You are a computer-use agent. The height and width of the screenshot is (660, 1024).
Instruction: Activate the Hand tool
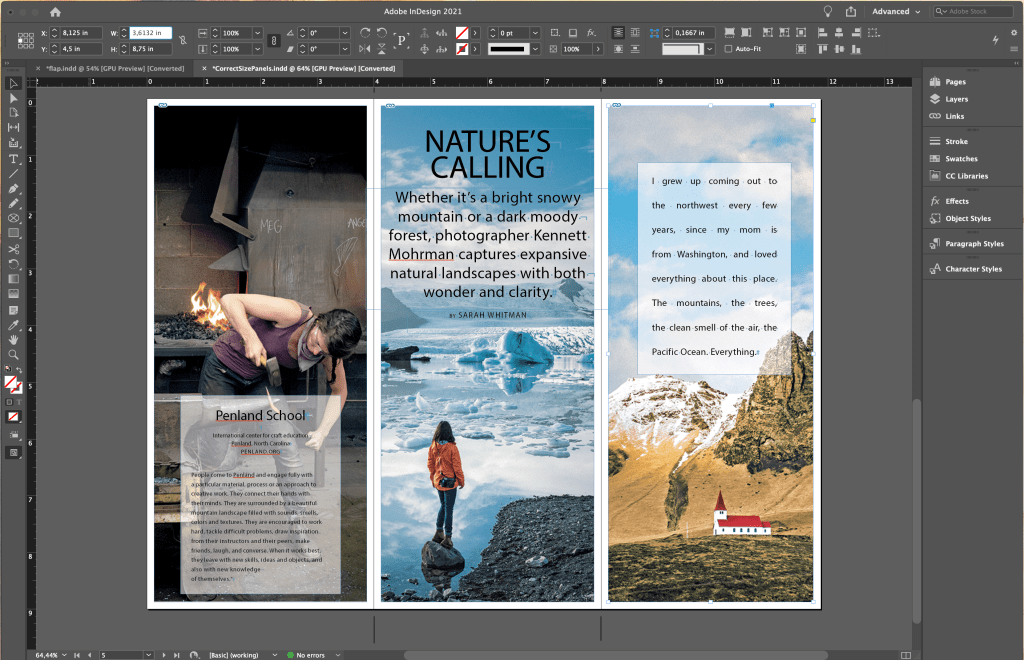coord(14,340)
